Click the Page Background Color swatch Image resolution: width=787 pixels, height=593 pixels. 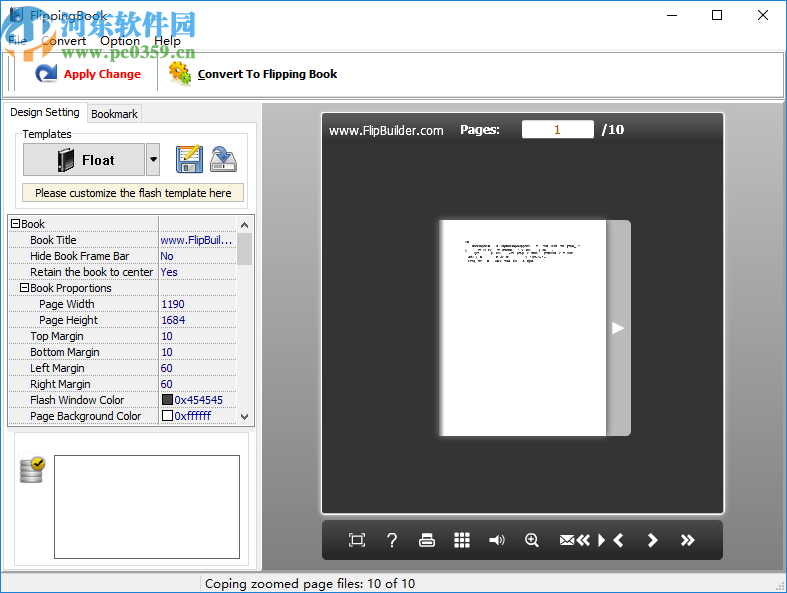tap(168, 416)
